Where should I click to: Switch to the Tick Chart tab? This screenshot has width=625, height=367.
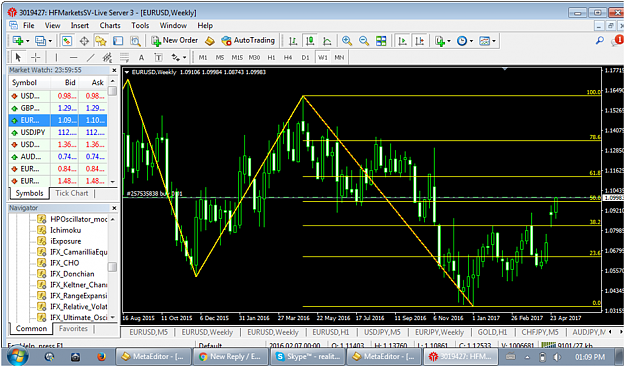tap(72, 193)
